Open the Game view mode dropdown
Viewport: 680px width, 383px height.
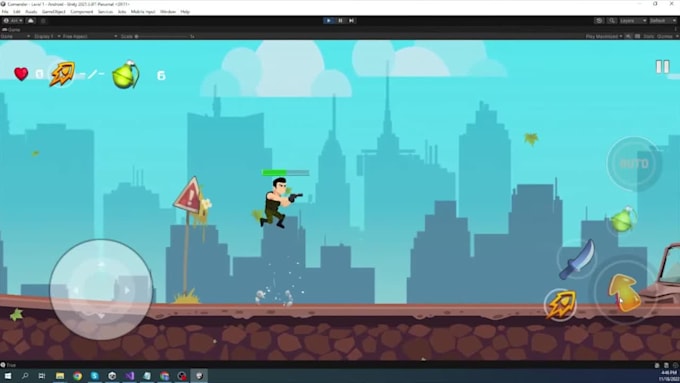point(15,36)
